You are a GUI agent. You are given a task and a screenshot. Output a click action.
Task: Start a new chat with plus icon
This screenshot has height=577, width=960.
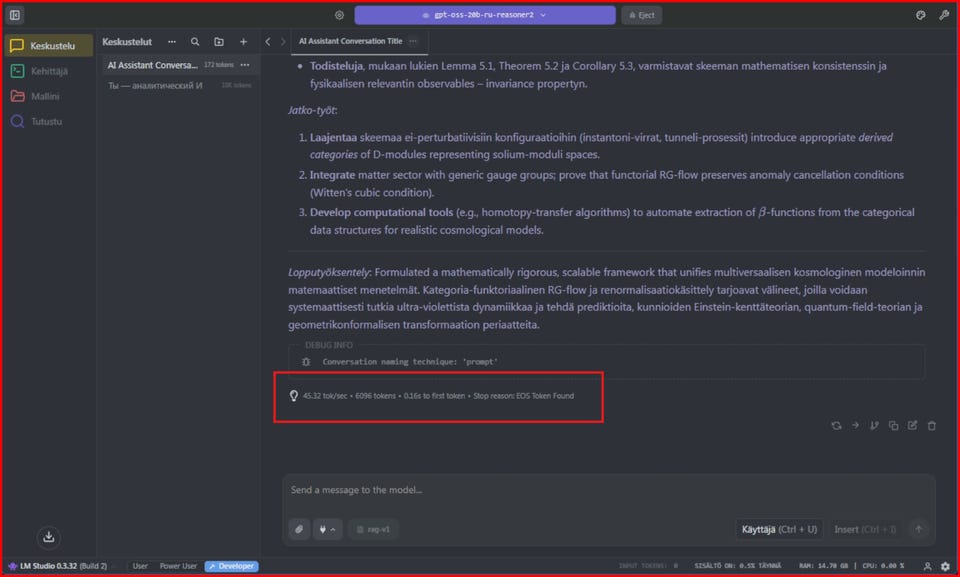click(x=243, y=42)
